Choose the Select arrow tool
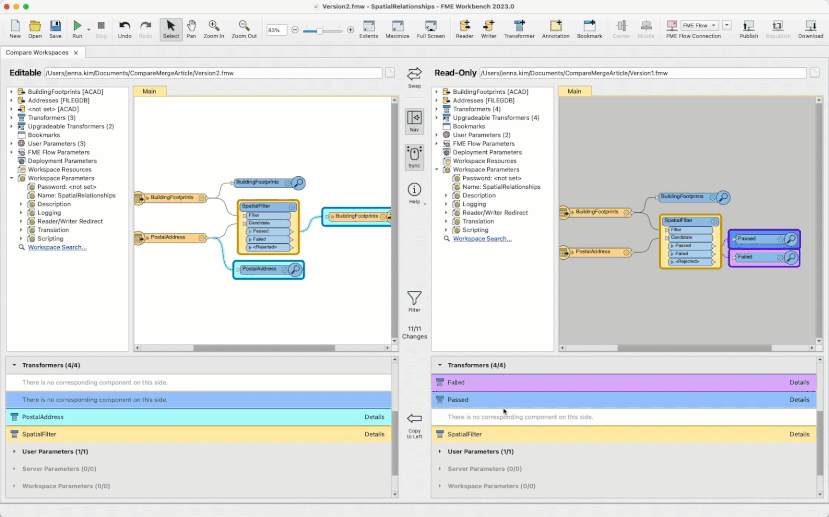The width and height of the screenshot is (829, 517). pos(171,29)
